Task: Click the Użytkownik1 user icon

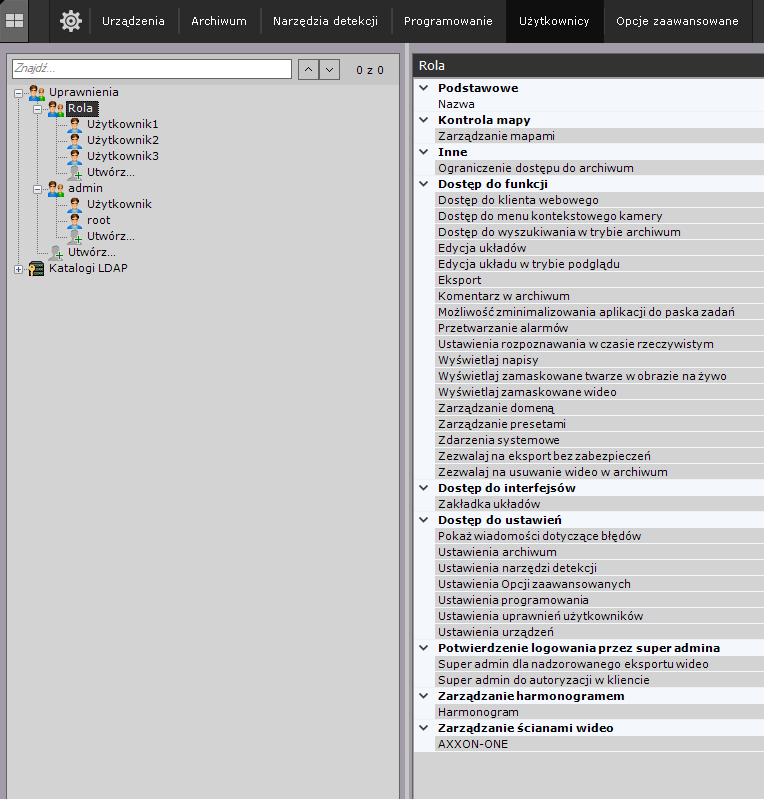Action: point(75,124)
